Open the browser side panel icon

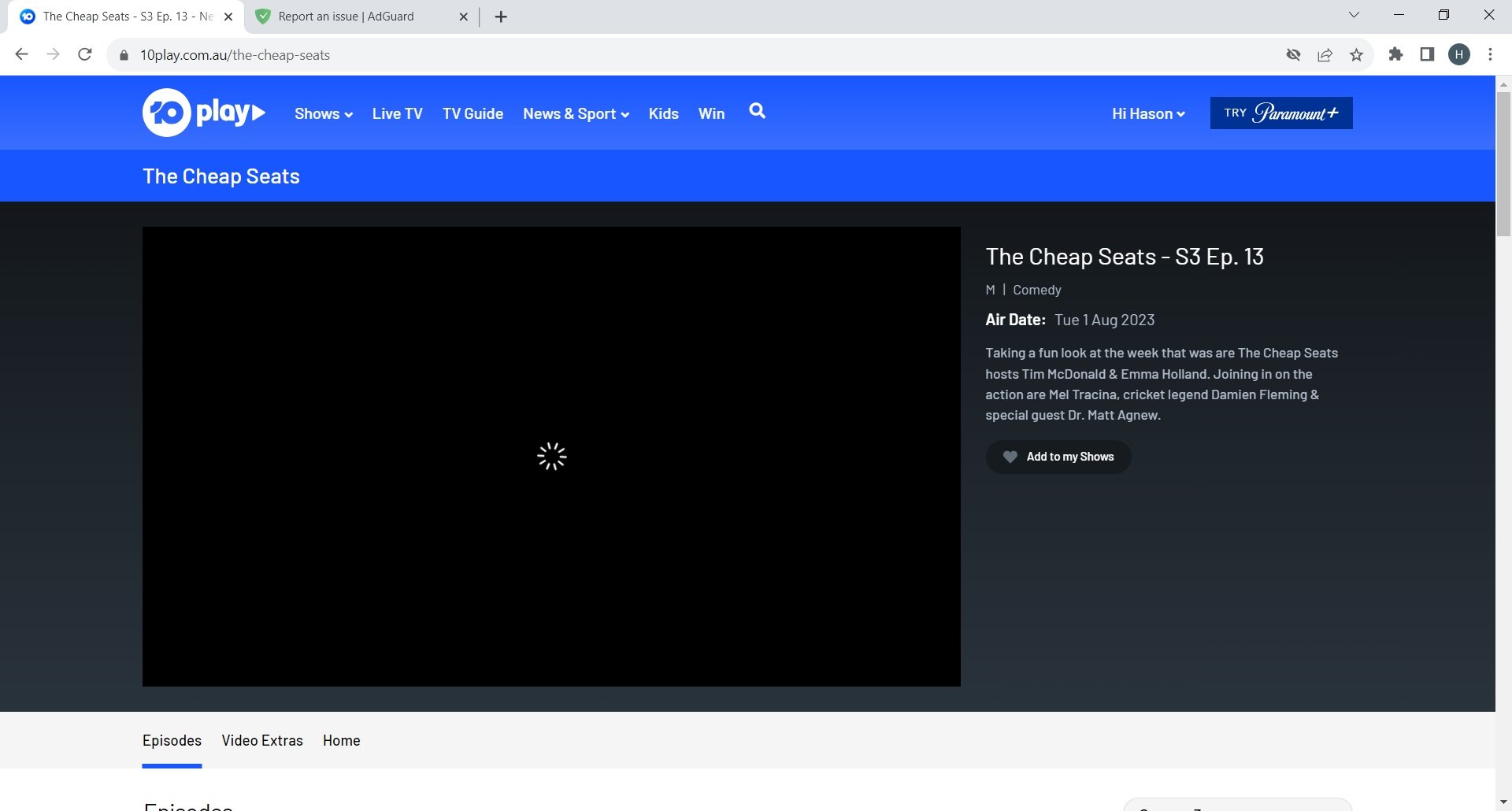[1427, 54]
